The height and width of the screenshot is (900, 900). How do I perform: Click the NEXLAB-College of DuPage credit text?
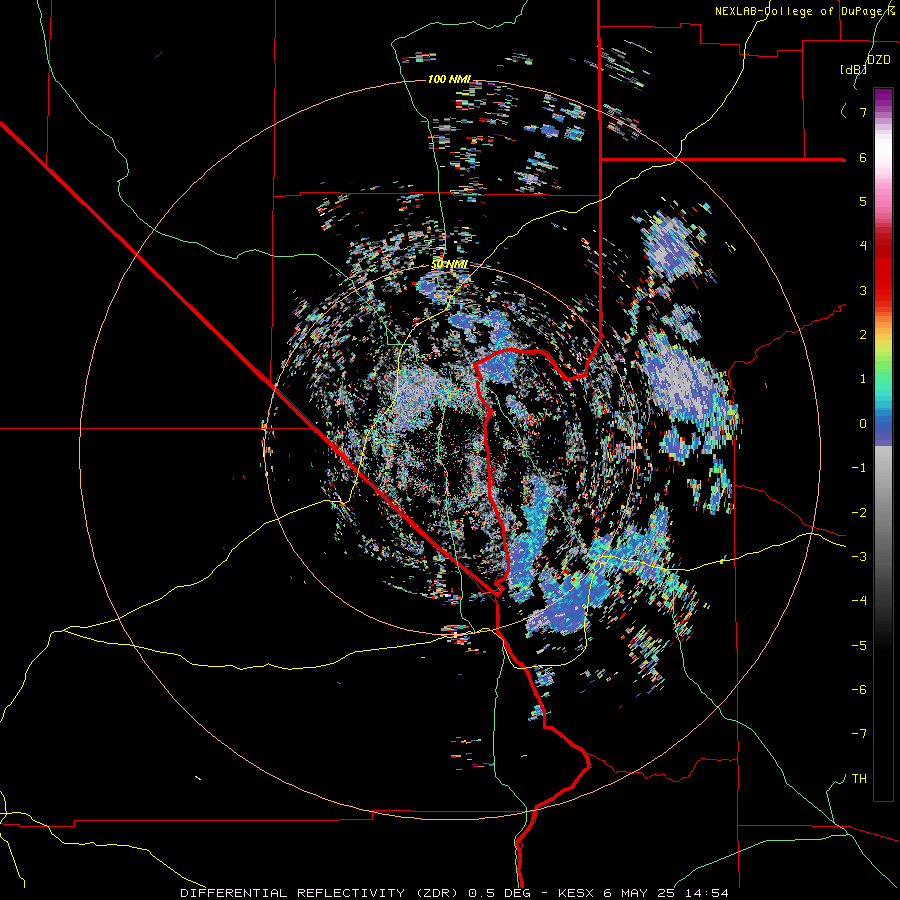(807, 11)
